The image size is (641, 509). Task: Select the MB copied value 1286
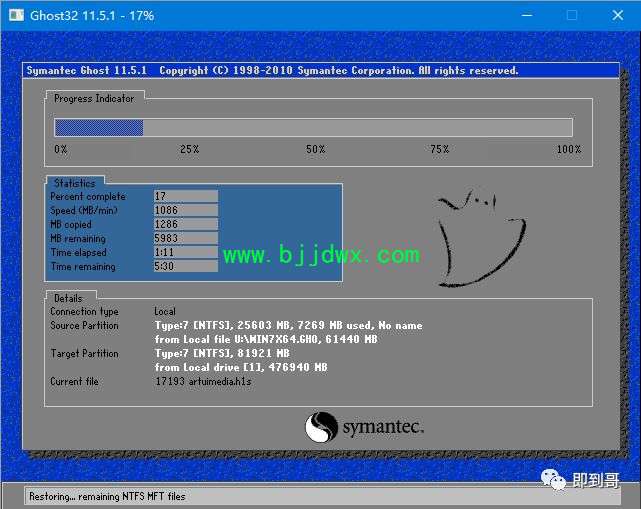[x=186, y=224]
